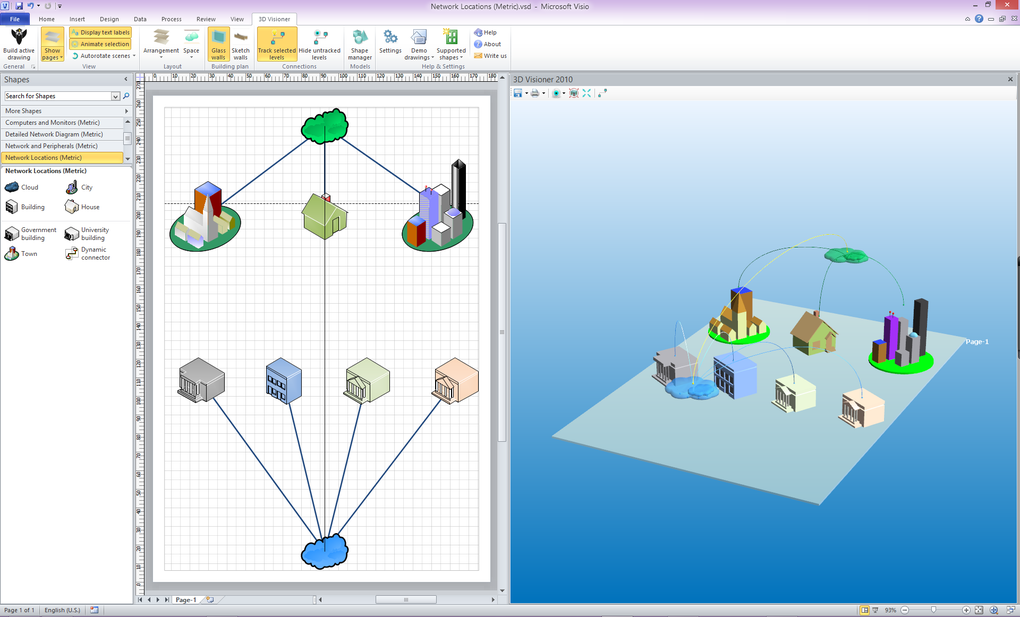Click 3D Visioner save image icon

pos(518,93)
